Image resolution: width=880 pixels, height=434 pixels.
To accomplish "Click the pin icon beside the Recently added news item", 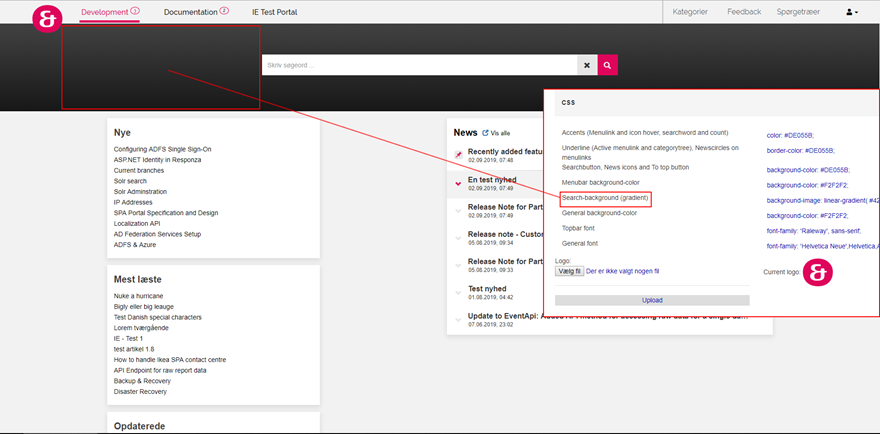I will click(x=458, y=155).
